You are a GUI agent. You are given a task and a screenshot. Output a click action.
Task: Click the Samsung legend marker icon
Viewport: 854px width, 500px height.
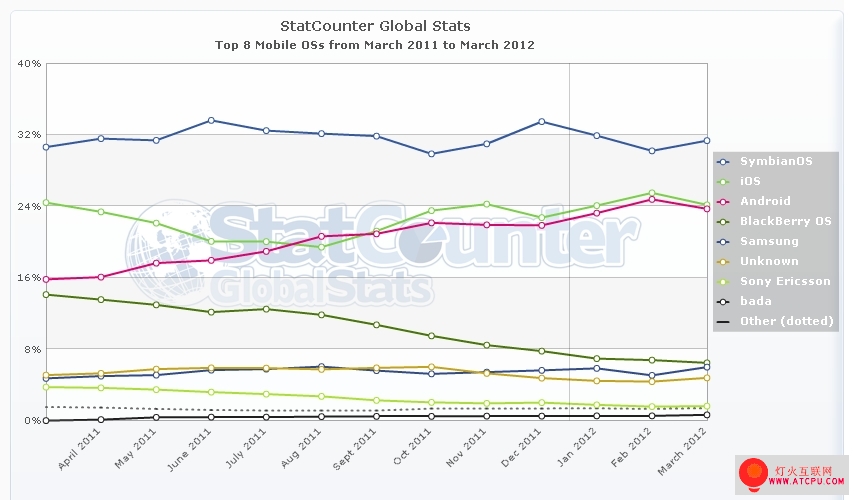coord(724,242)
